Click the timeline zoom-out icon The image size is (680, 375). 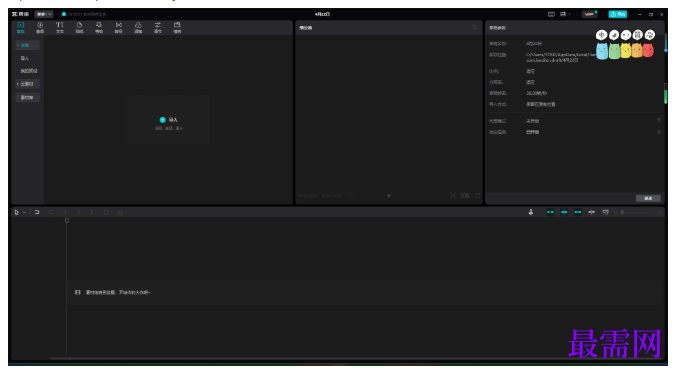(615, 212)
